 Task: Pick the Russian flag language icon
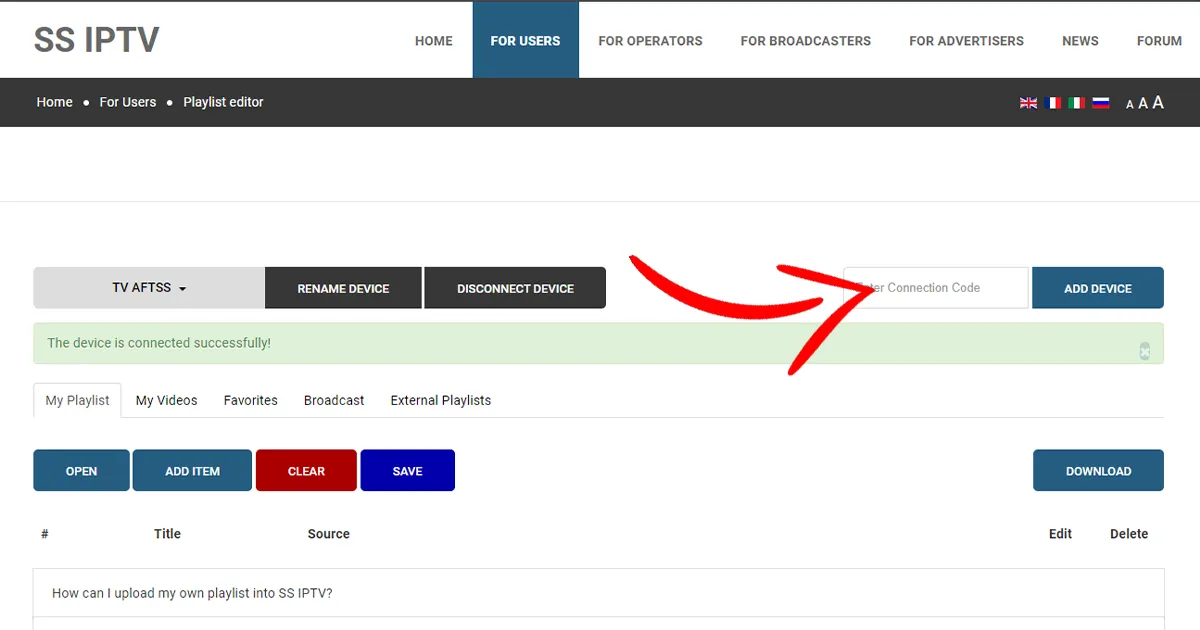(x=1100, y=103)
